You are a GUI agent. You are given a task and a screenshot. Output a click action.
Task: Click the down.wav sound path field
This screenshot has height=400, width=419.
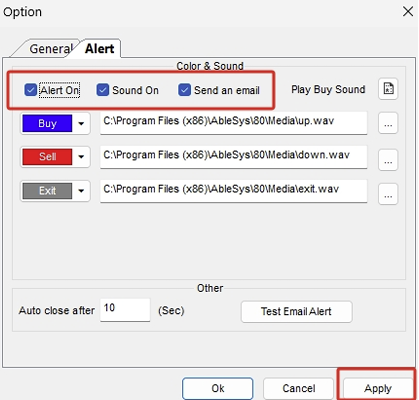click(x=233, y=157)
